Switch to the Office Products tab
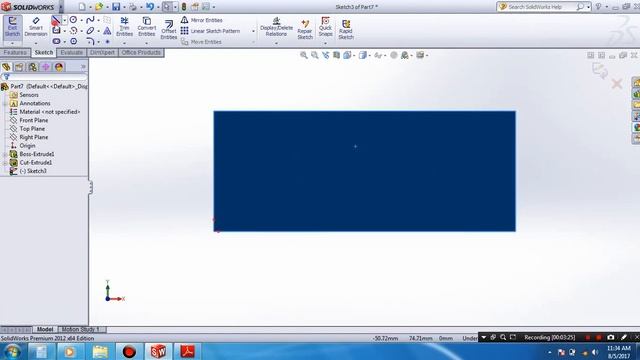The image size is (640, 360). 141,53
